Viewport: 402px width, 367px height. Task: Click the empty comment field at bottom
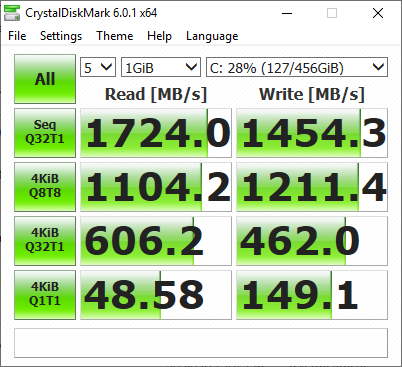(201, 343)
